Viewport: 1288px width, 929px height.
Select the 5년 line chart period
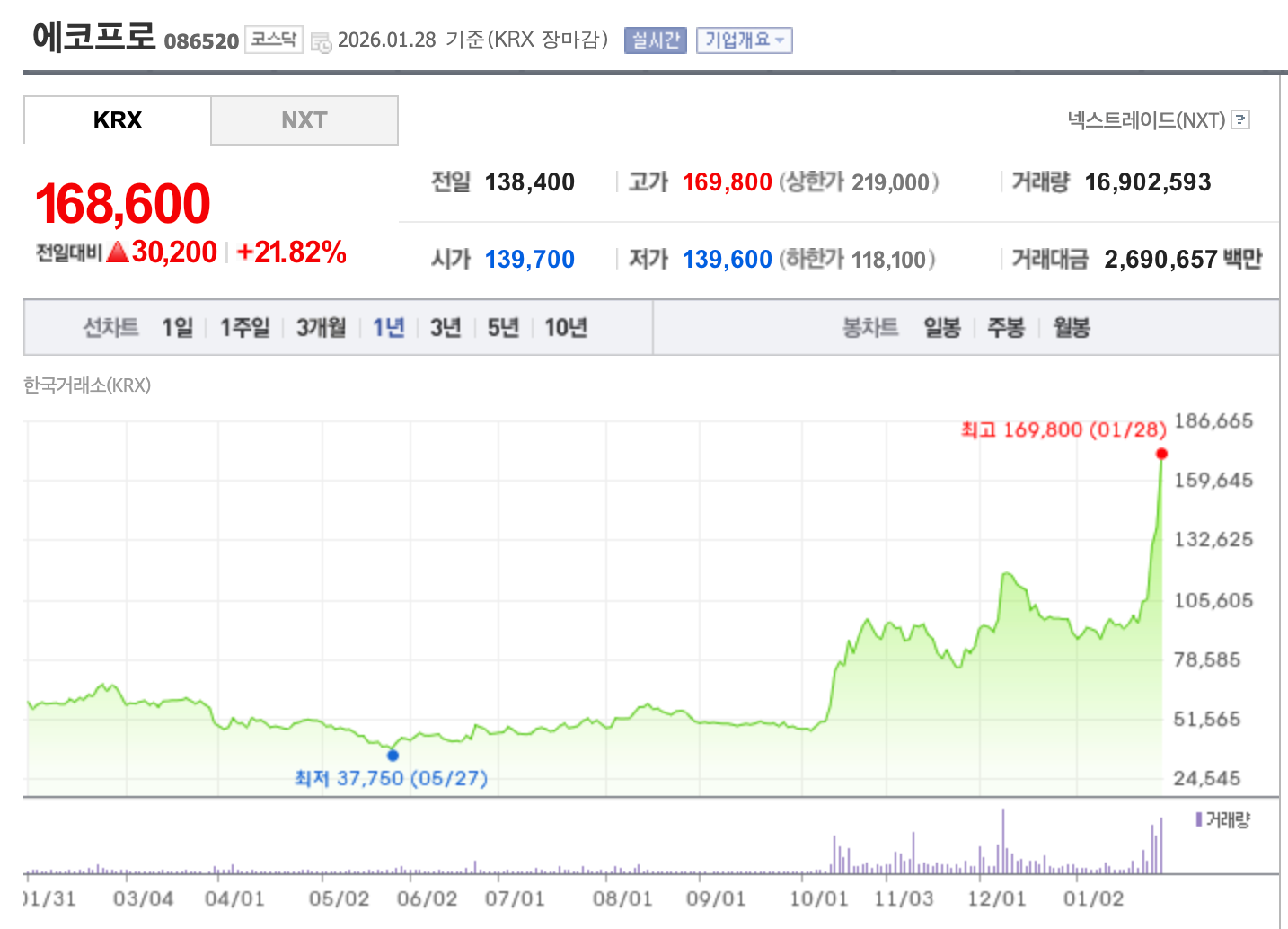(x=503, y=328)
